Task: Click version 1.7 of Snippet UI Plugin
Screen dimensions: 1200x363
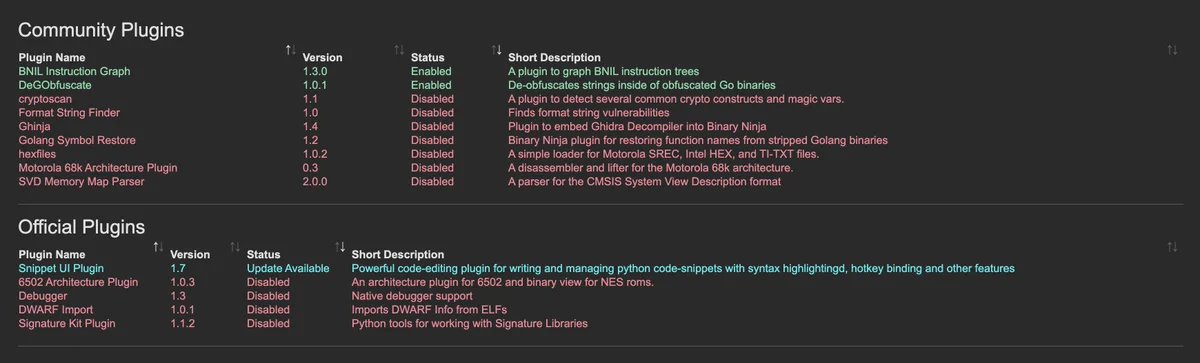Action: pyautogui.click(x=179, y=269)
